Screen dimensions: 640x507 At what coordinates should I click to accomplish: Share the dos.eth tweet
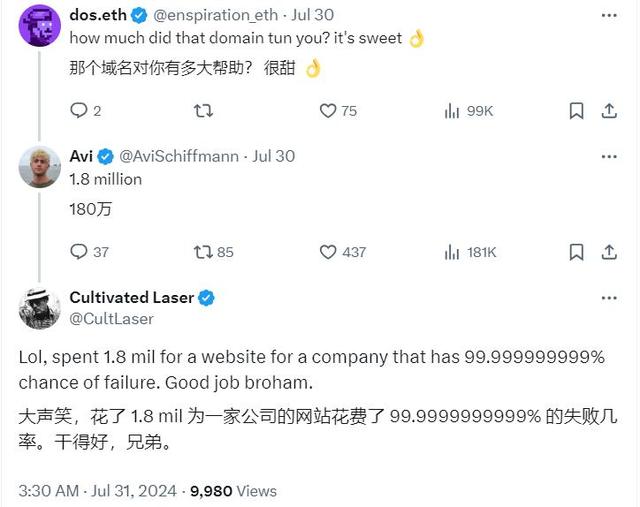(x=608, y=111)
